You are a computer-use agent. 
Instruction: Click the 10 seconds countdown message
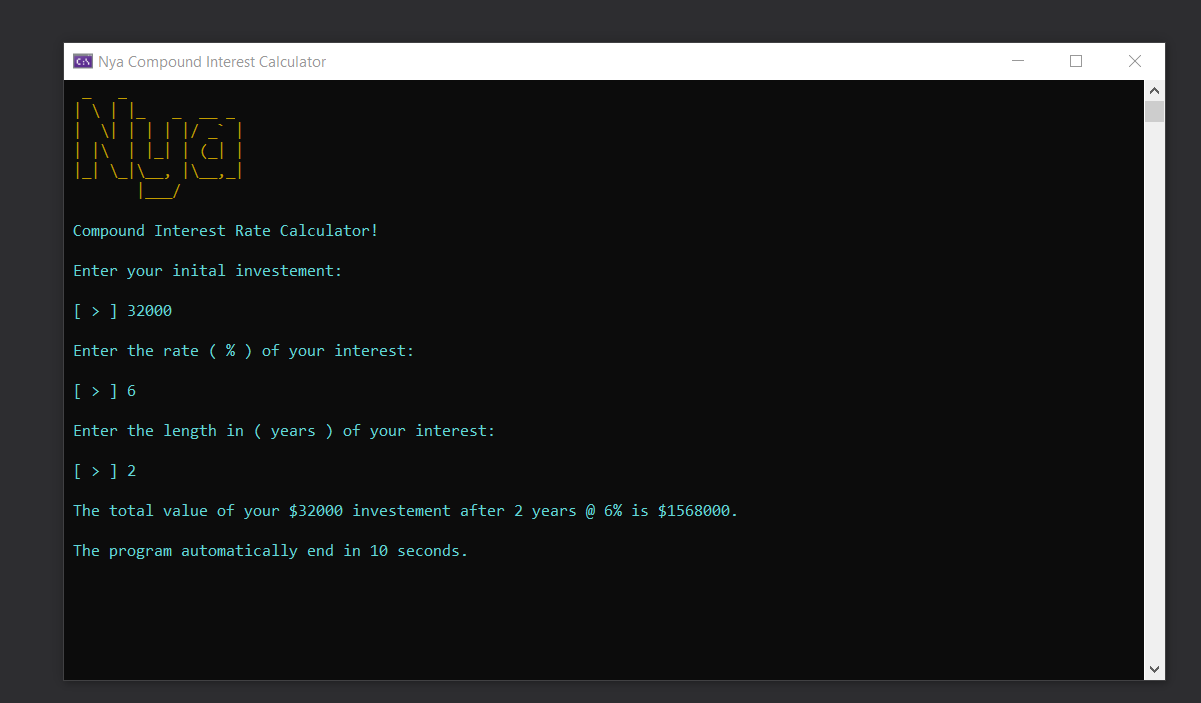click(x=269, y=550)
